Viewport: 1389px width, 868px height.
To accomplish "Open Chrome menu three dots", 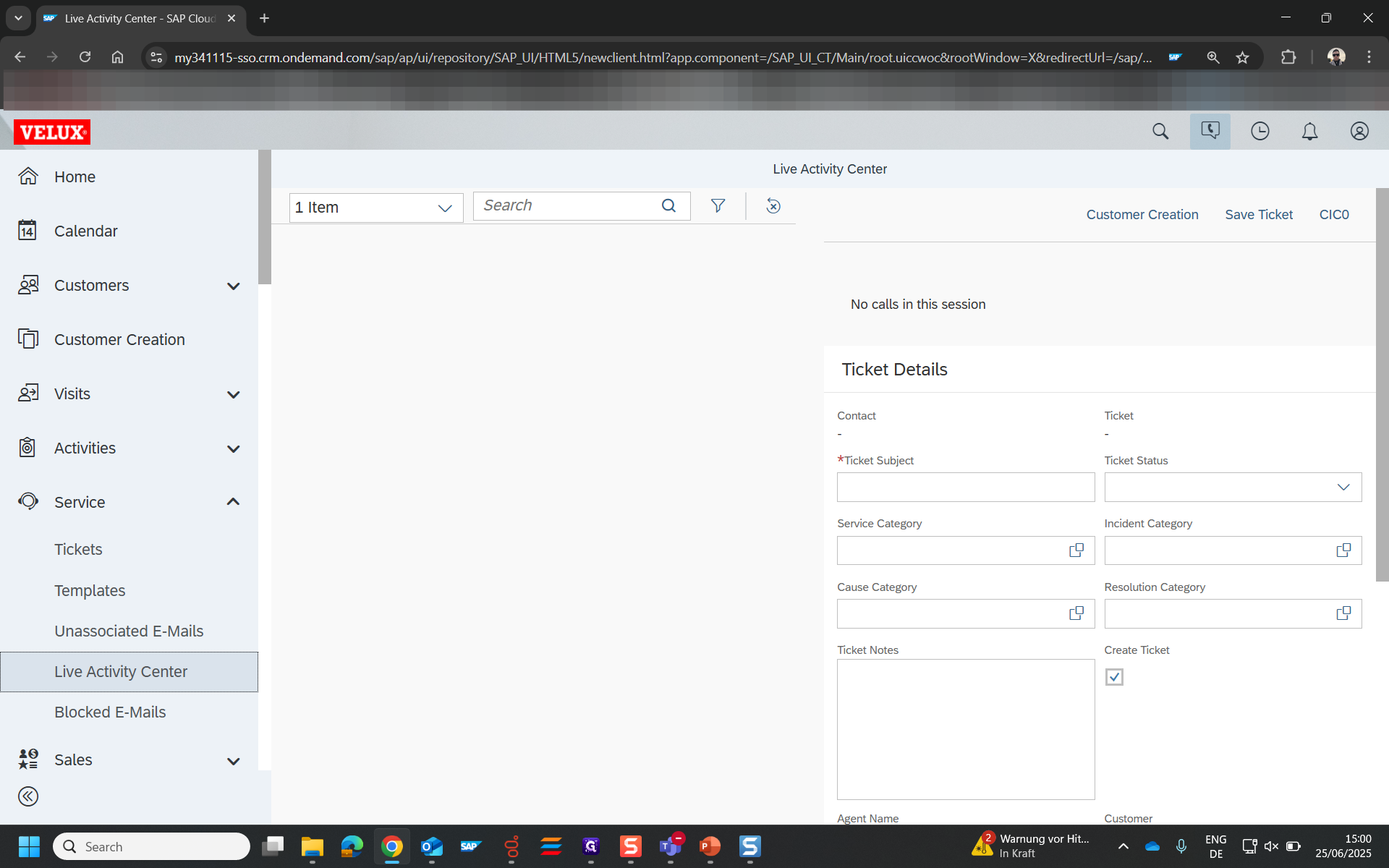I will (x=1369, y=57).
